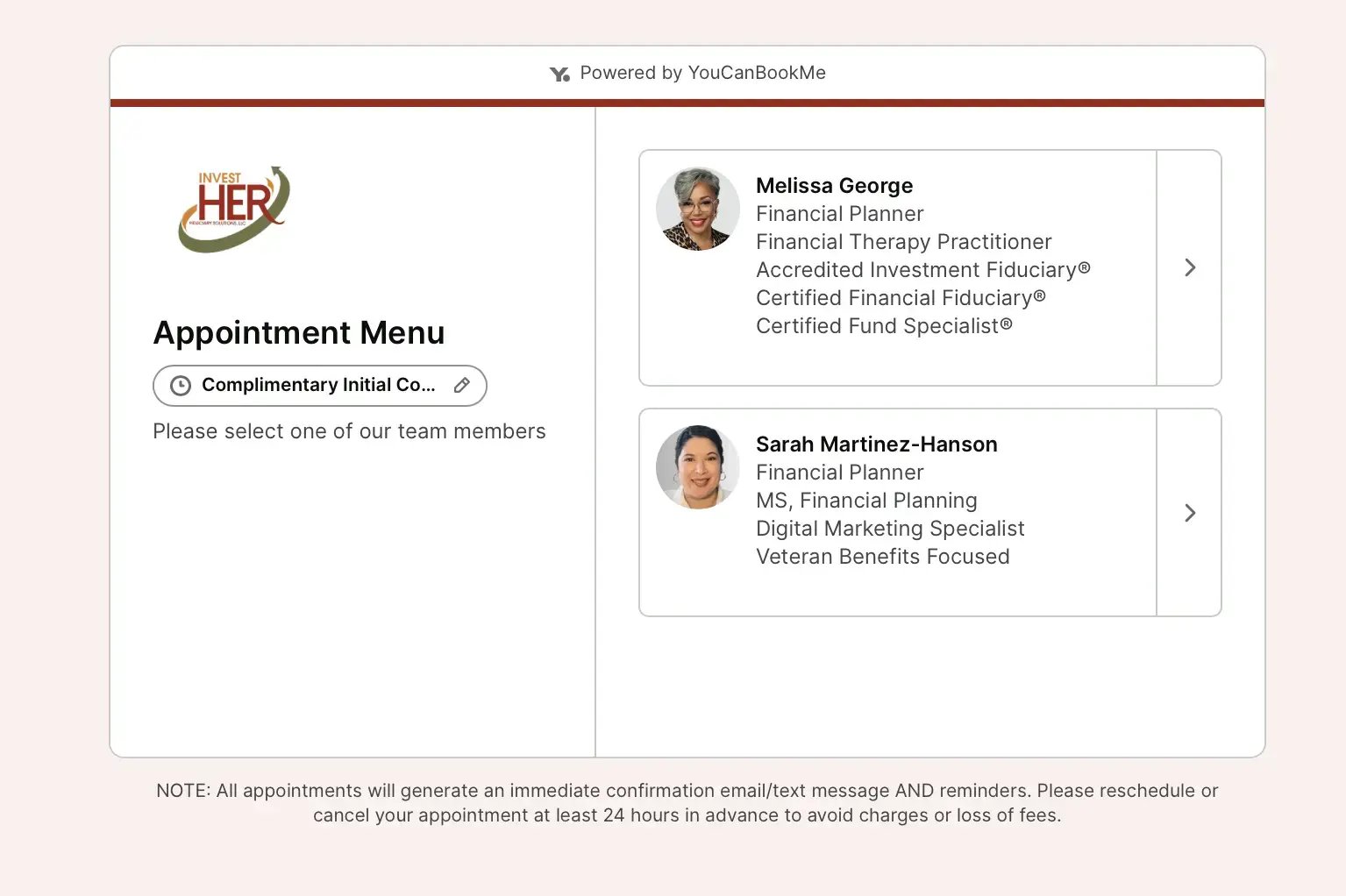The width and height of the screenshot is (1346, 896).
Task: Open the Powered by YouCanBookMe link
Action: pos(687,73)
